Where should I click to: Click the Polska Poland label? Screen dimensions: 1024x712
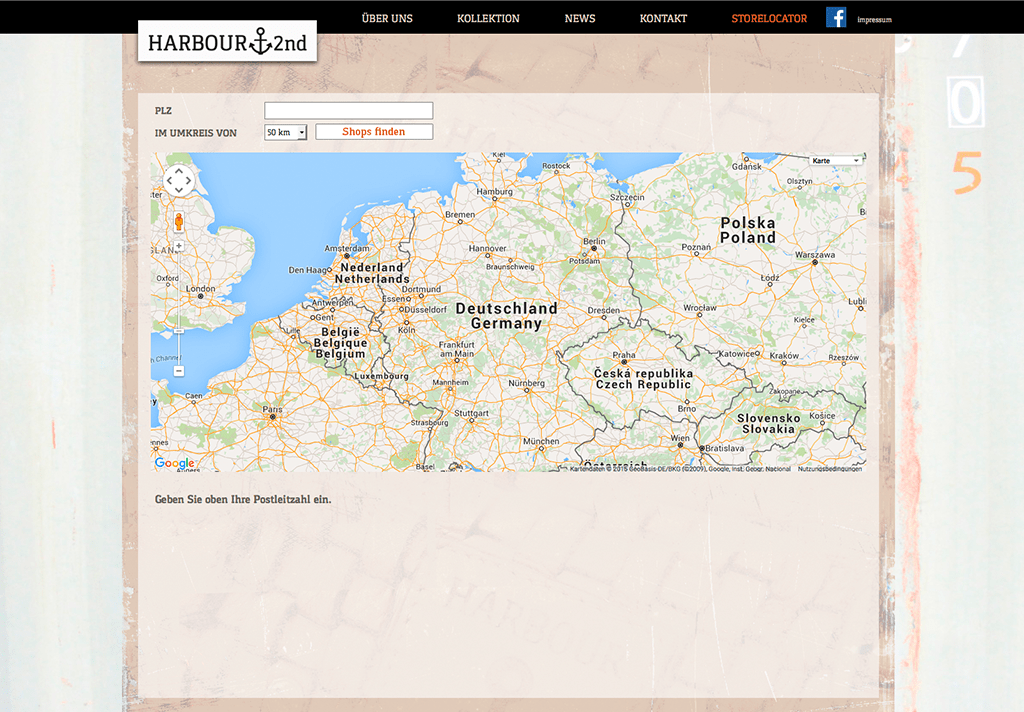pos(748,230)
